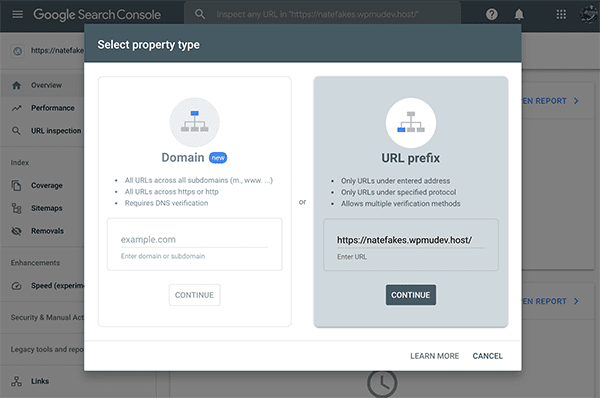600x398 pixels.
Task: Open the Help question mark icon
Action: coord(492,15)
